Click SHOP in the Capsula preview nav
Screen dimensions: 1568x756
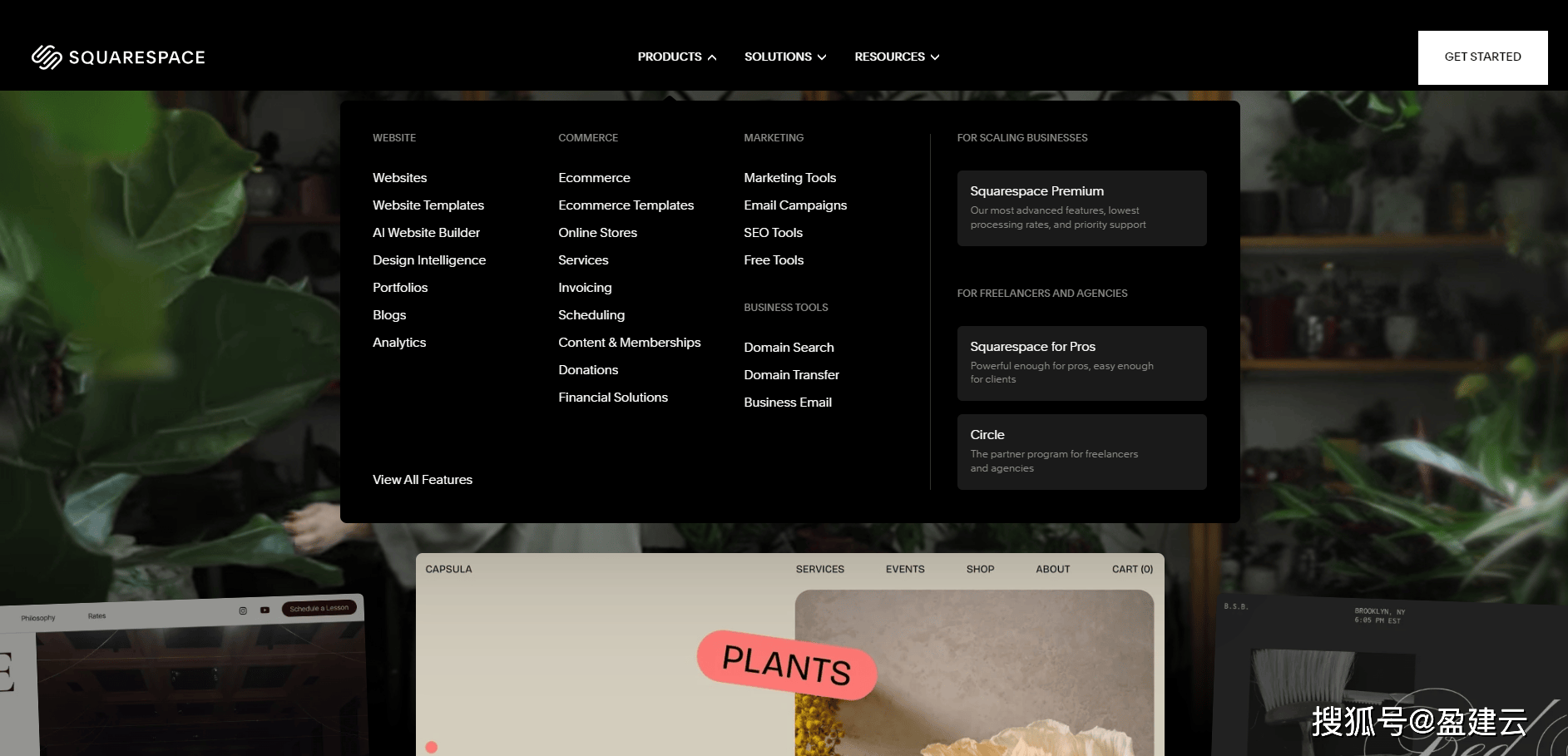tap(981, 570)
